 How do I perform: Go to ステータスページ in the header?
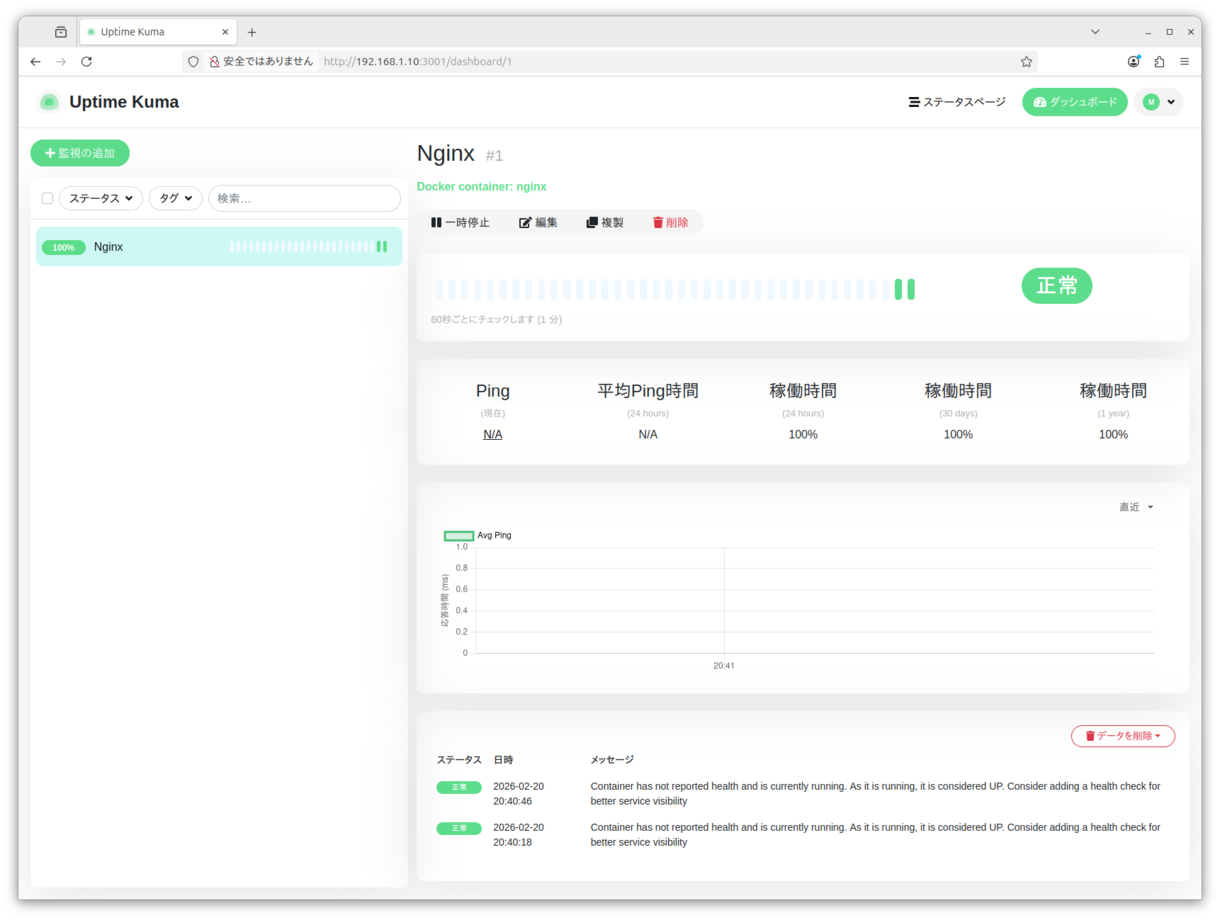957,102
